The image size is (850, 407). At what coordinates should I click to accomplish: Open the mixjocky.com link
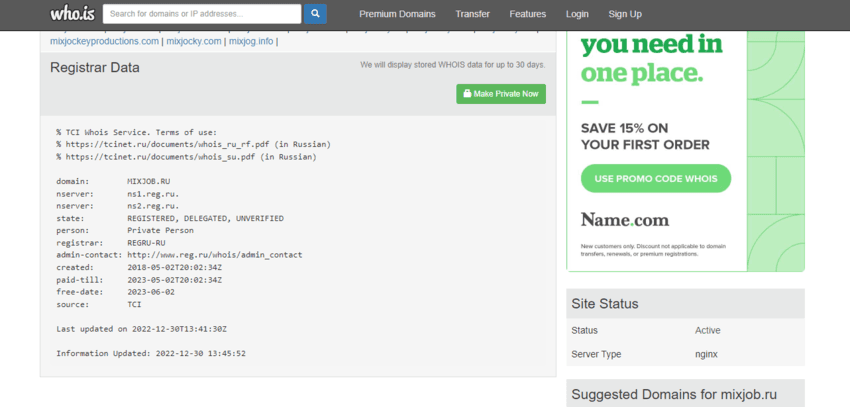194,41
